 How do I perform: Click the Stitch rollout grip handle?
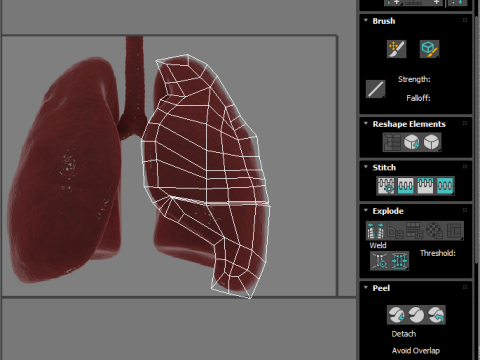pos(465,167)
